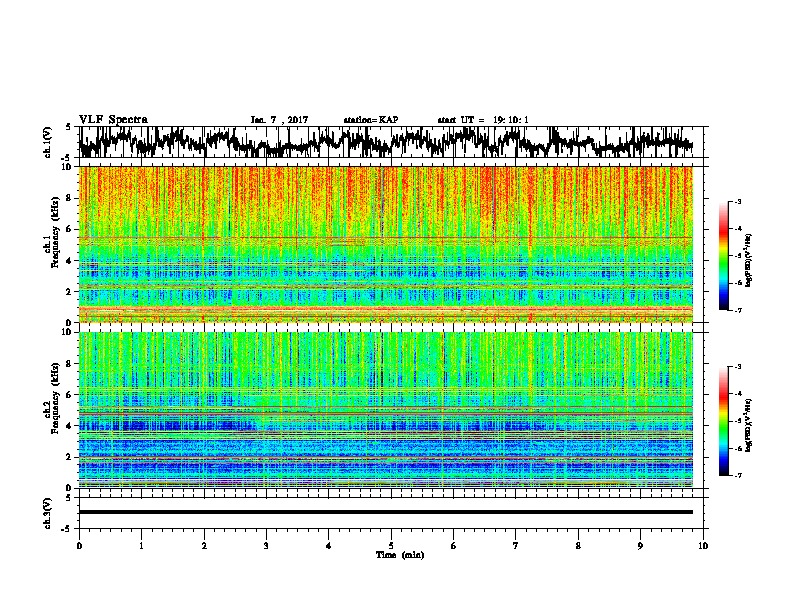Click the "VLF Spectra" title text
Image resolution: width=792 pixels, height=612 pixels.
click(113, 120)
